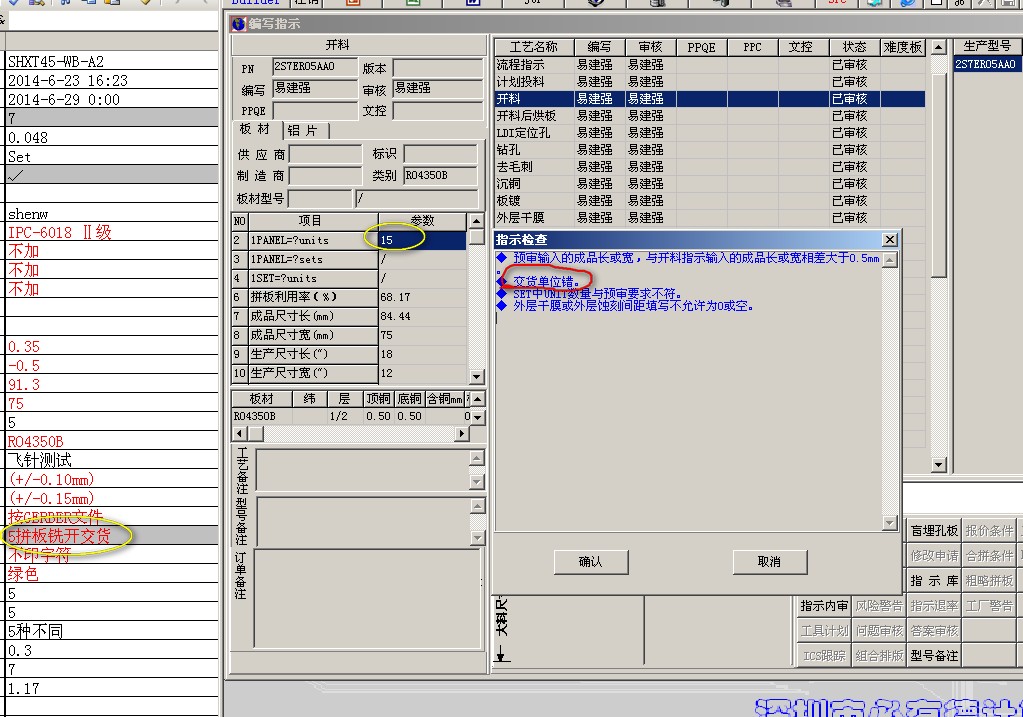Click the 状态 column header
This screenshot has height=717, width=1023.
[x=854, y=47]
